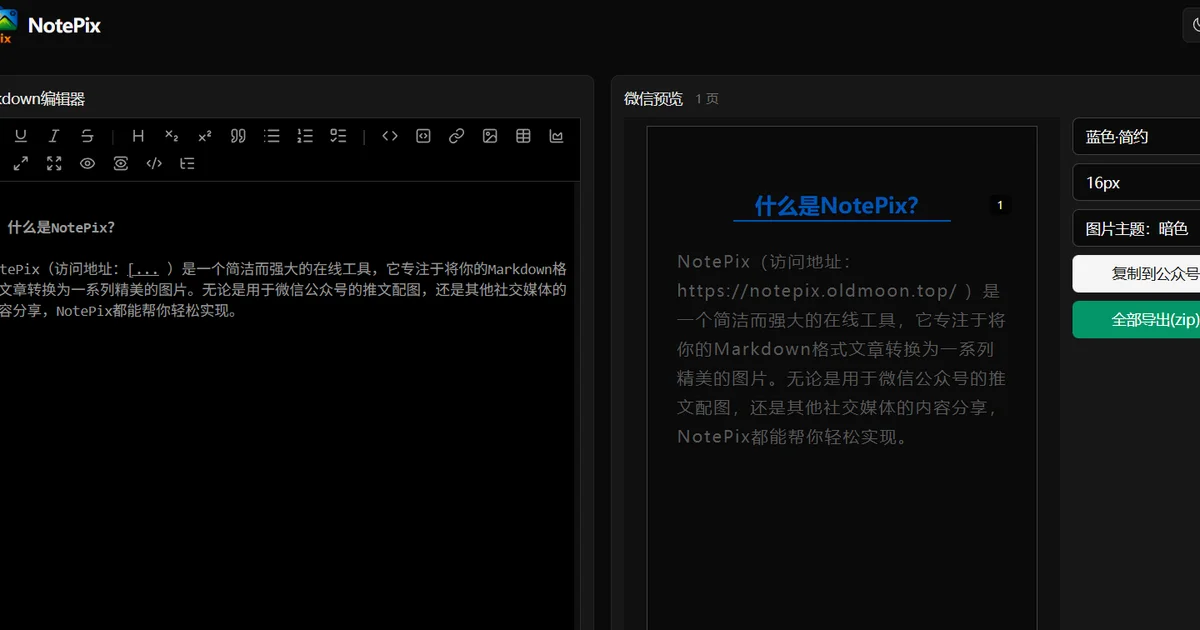Insert a hyperlink

[456, 136]
